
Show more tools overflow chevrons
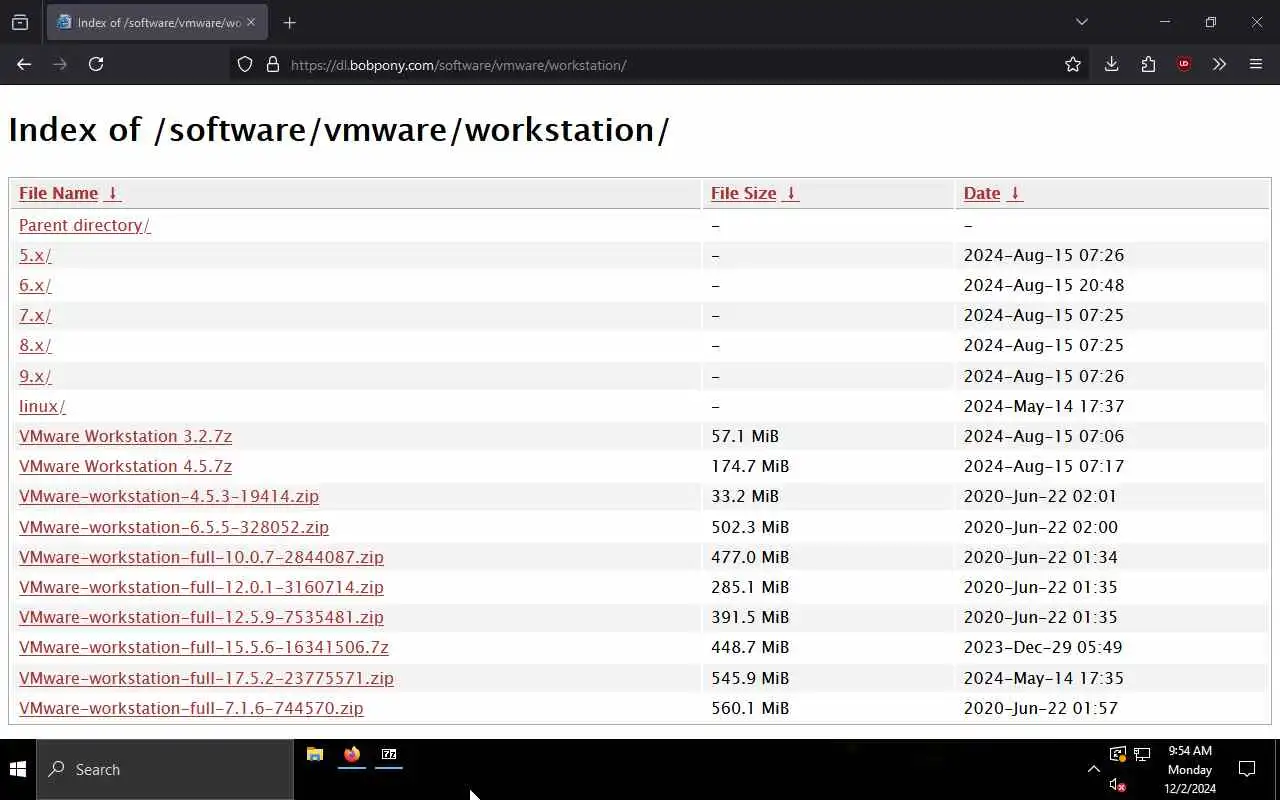[x=1220, y=64]
